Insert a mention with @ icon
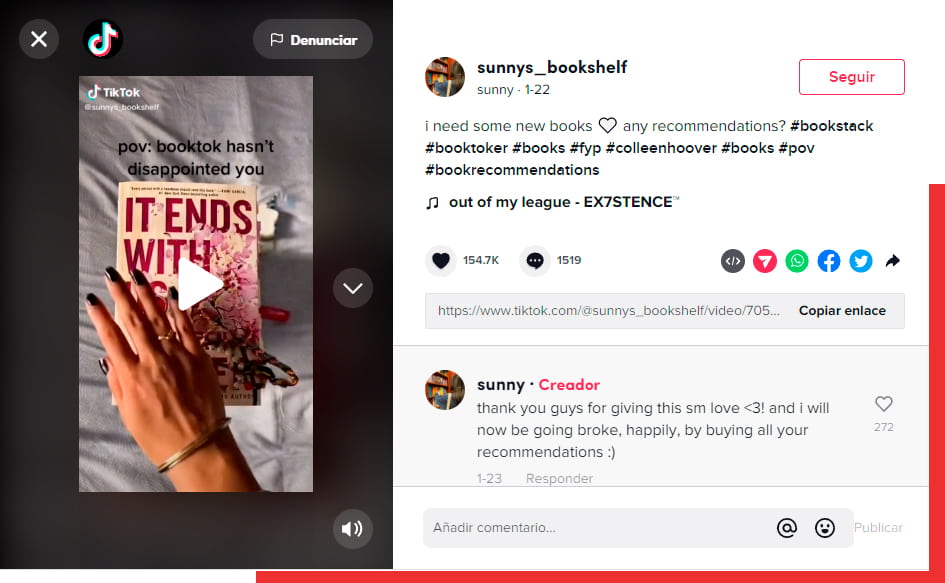 [x=786, y=528]
